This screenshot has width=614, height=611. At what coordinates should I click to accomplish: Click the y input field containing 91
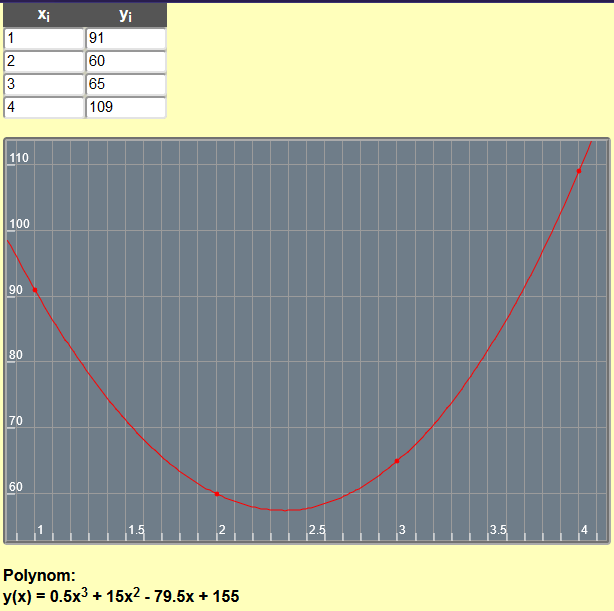click(125, 38)
